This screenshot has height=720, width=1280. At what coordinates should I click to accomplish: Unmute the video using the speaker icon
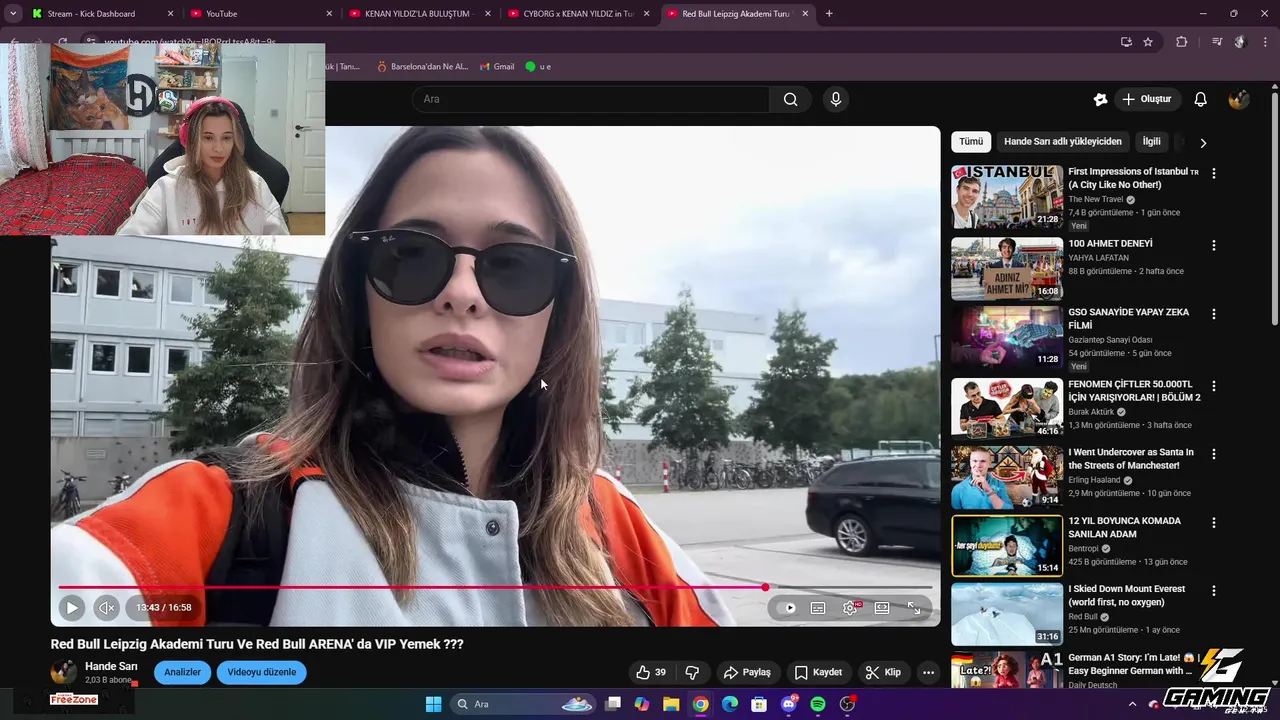tap(107, 607)
